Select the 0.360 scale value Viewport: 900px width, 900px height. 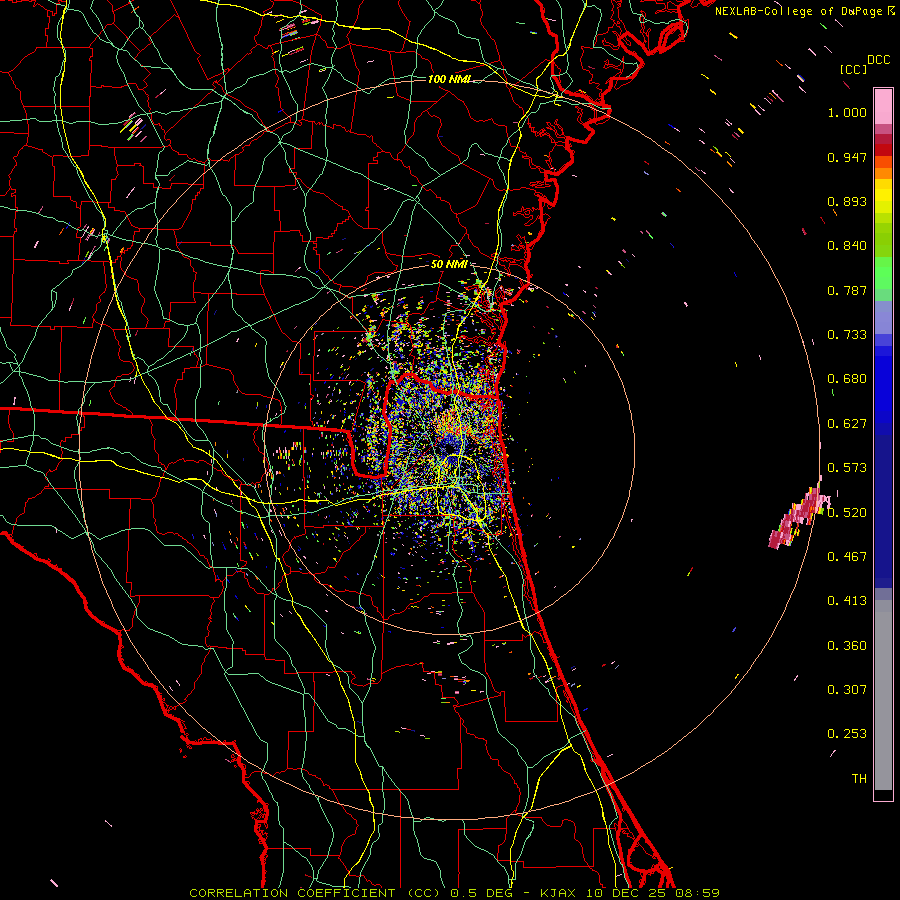pos(847,646)
